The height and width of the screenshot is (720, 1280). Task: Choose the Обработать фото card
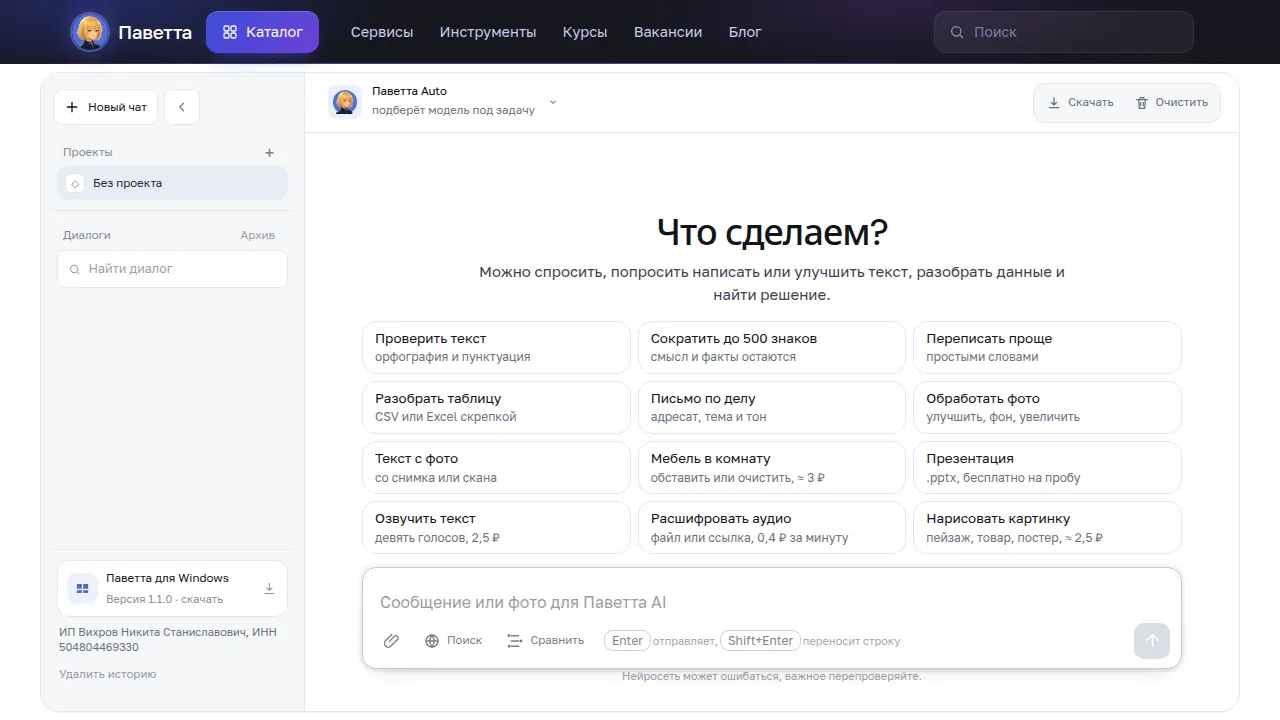tap(1047, 408)
